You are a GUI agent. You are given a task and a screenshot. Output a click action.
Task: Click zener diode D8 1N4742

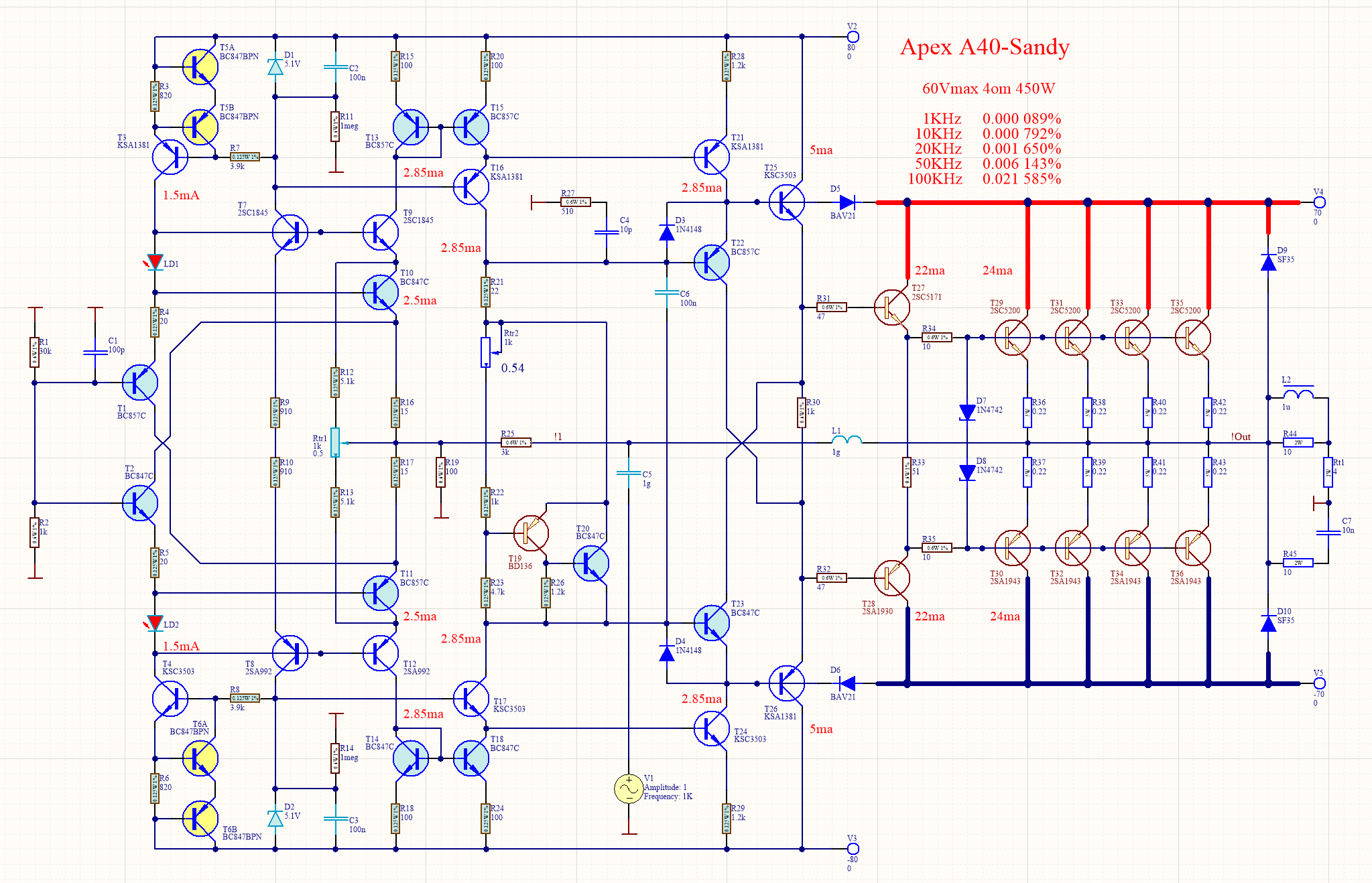[x=966, y=472]
